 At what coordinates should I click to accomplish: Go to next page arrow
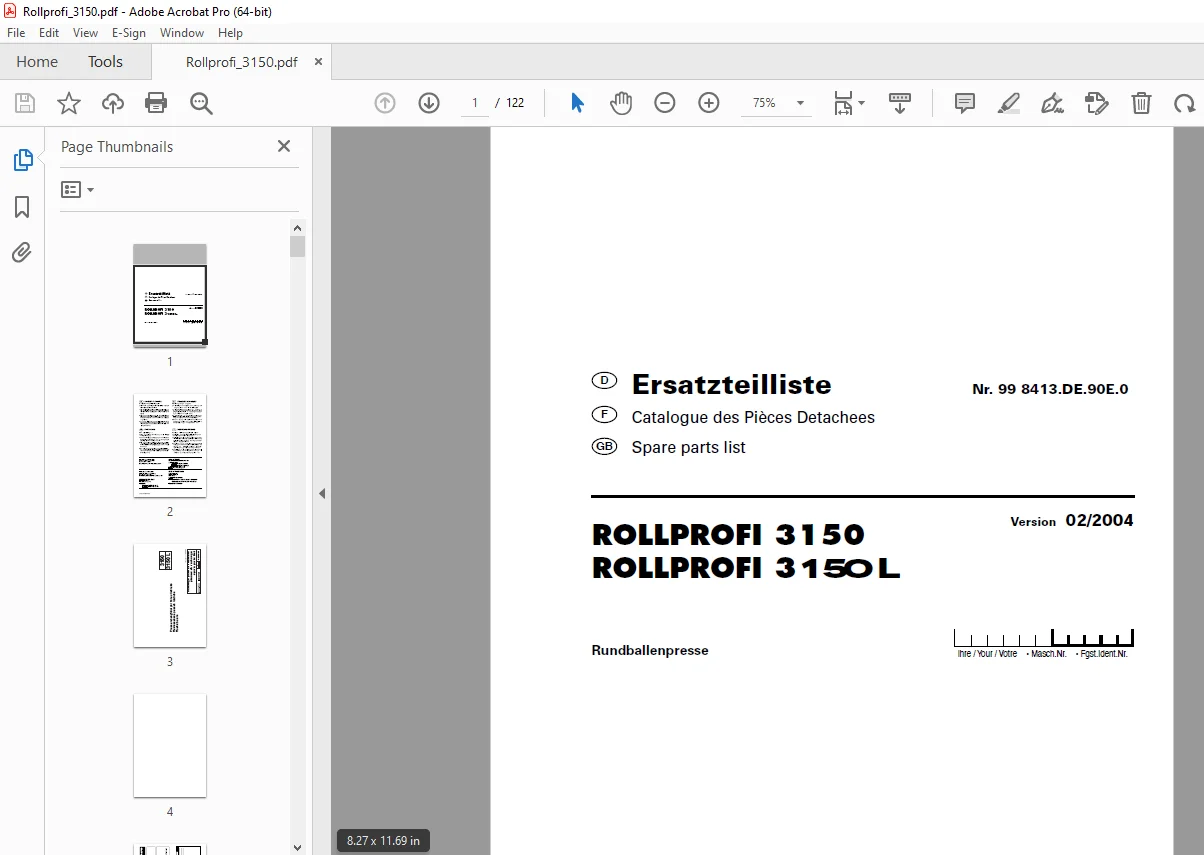(x=429, y=103)
